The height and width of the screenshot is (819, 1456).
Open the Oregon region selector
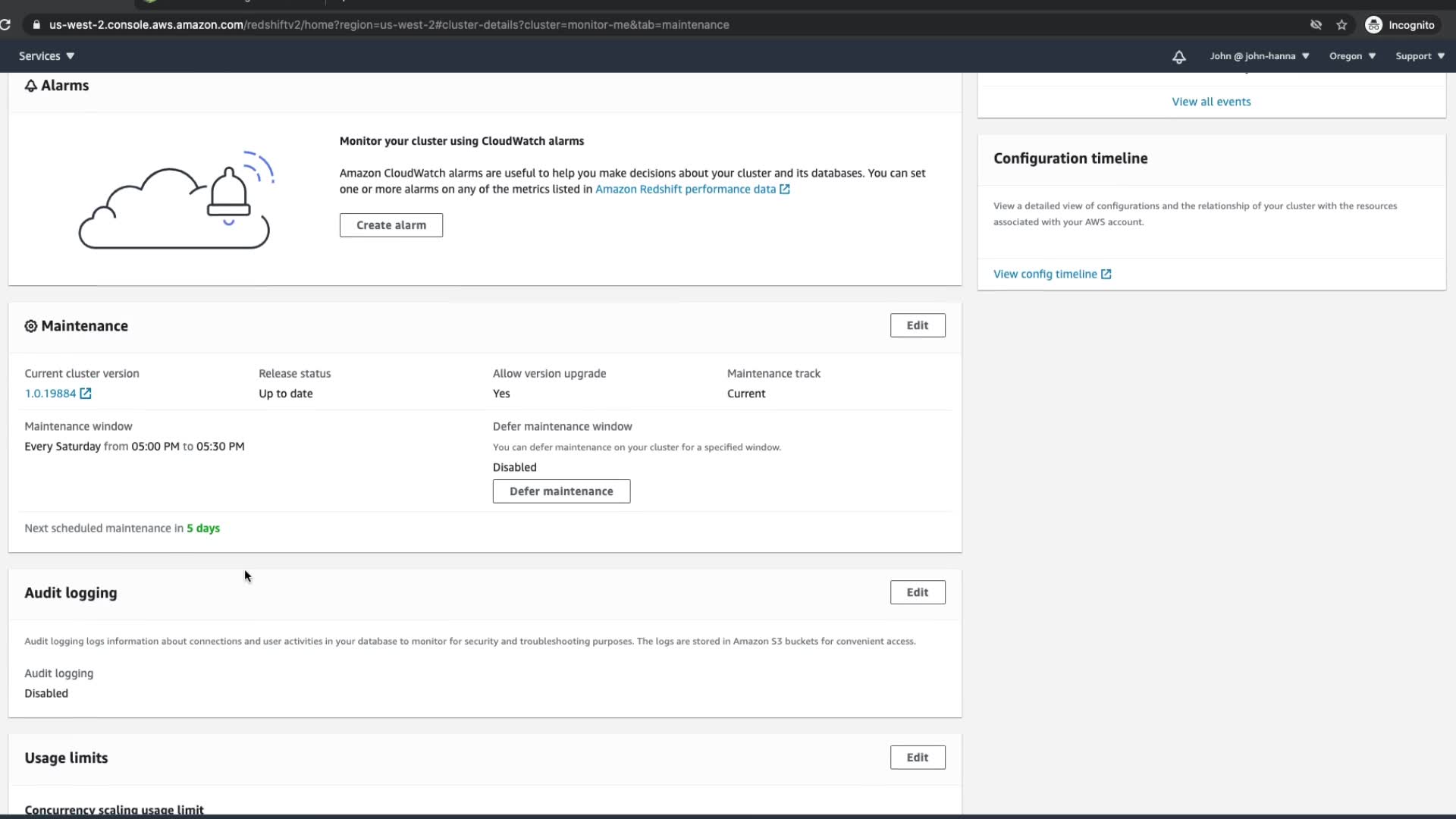[x=1352, y=56]
